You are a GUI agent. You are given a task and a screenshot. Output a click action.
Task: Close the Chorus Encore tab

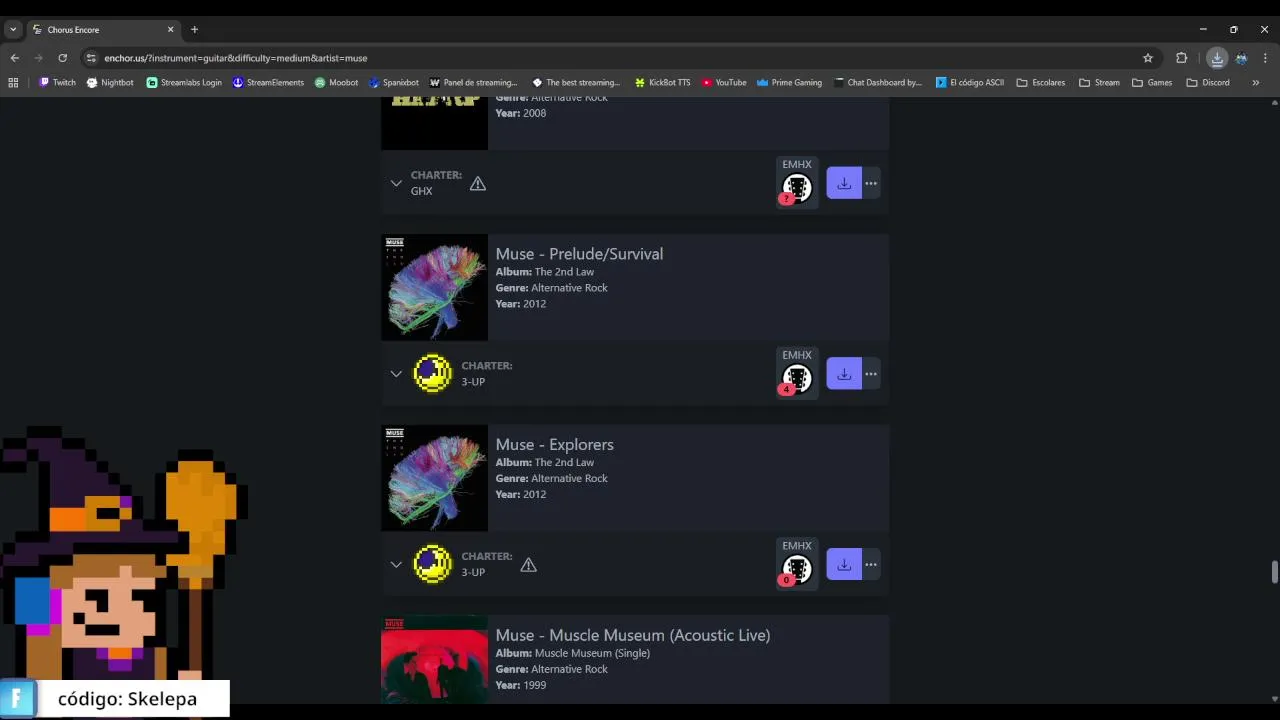(x=170, y=30)
